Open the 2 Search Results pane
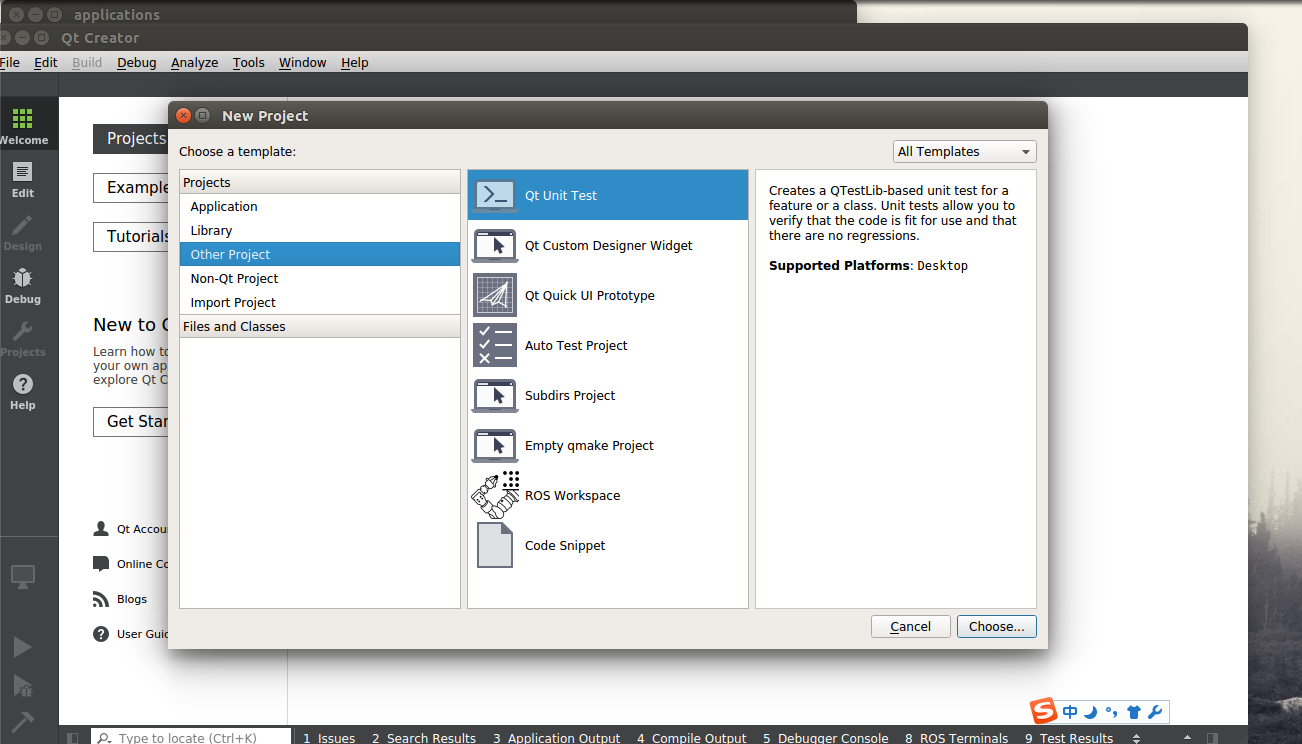The width and height of the screenshot is (1302, 744). click(x=424, y=738)
